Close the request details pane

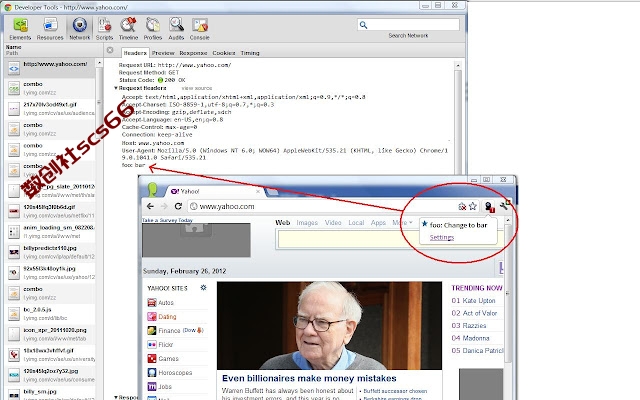pos(110,50)
